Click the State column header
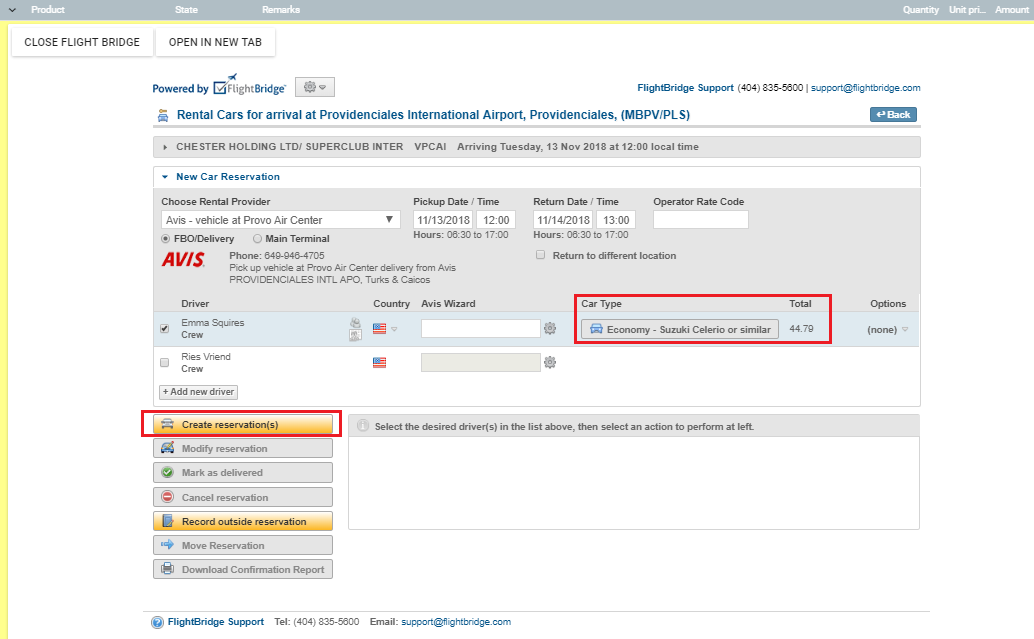The width and height of the screenshot is (1034, 639). [x=186, y=10]
